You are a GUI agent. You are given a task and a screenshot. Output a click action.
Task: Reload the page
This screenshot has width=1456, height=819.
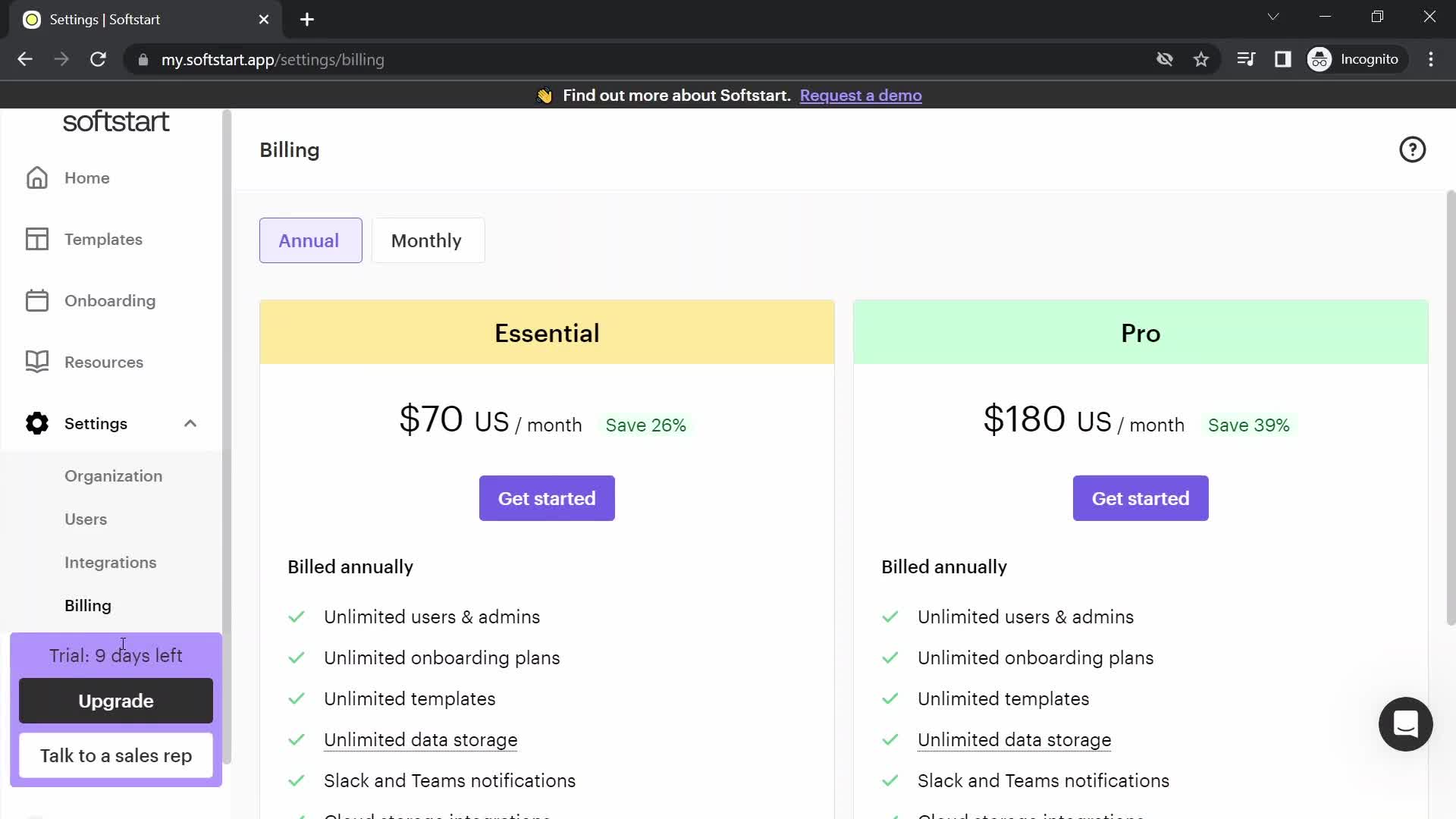[x=98, y=59]
